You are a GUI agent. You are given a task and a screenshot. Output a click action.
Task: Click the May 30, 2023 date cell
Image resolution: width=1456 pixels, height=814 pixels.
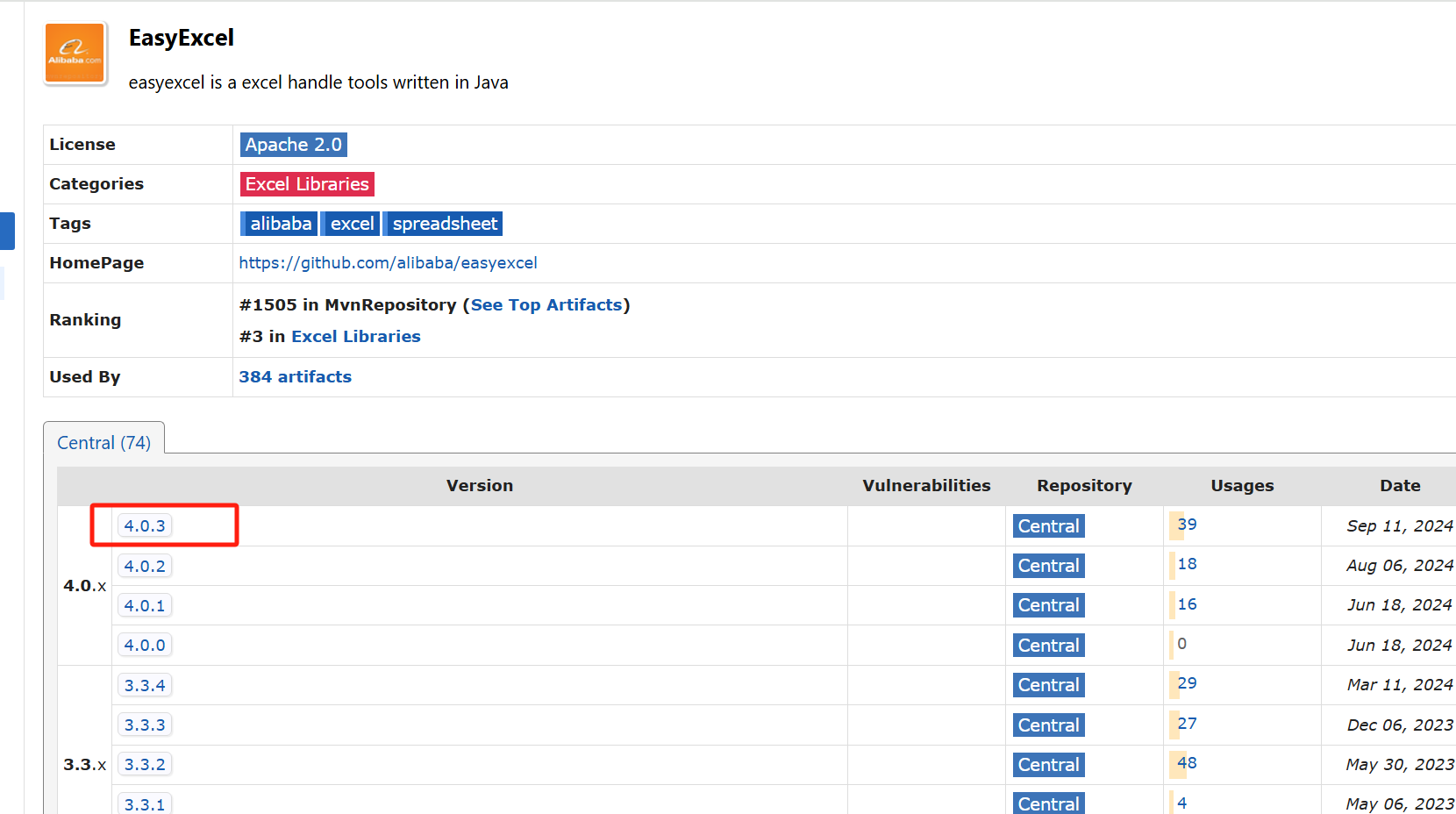1400,765
